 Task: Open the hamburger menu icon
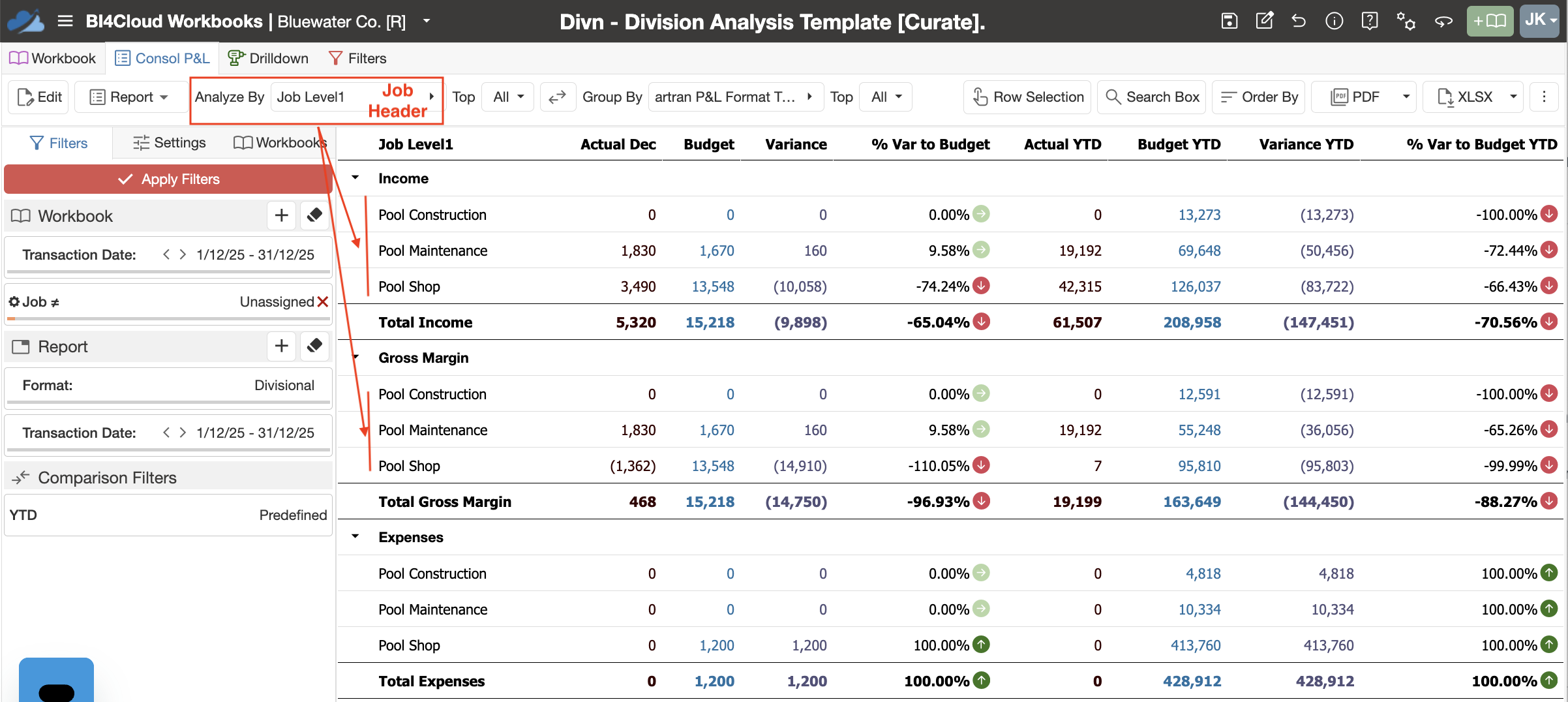(65, 21)
